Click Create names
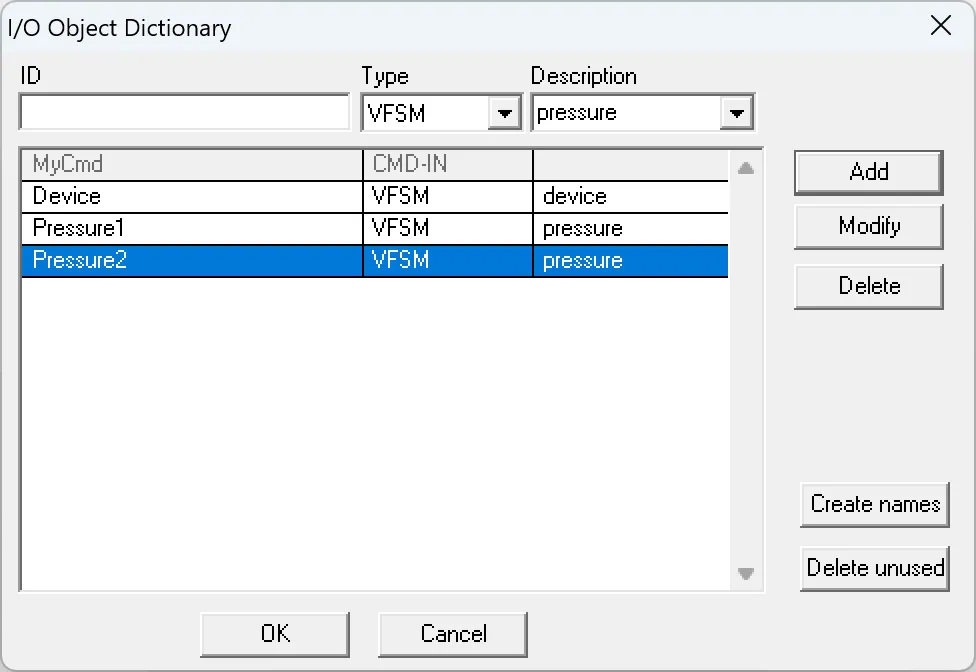 (x=874, y=504)
